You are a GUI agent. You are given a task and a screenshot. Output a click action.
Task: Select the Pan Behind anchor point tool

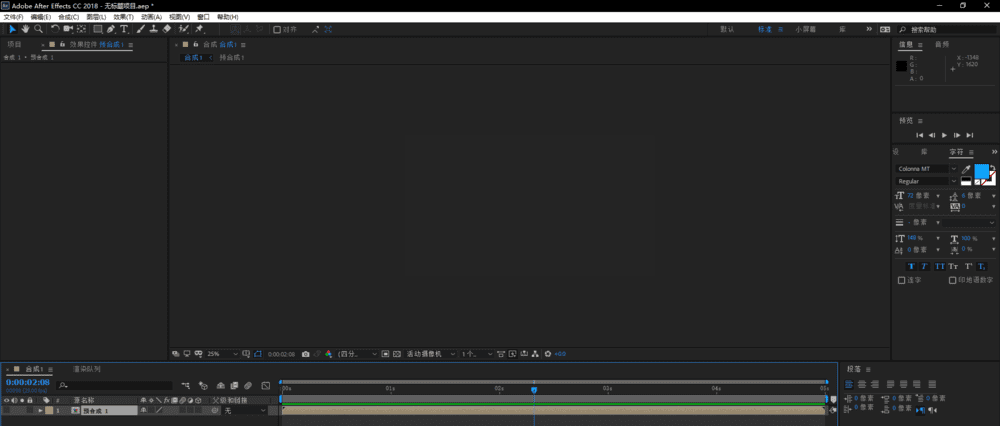(81, 29)
